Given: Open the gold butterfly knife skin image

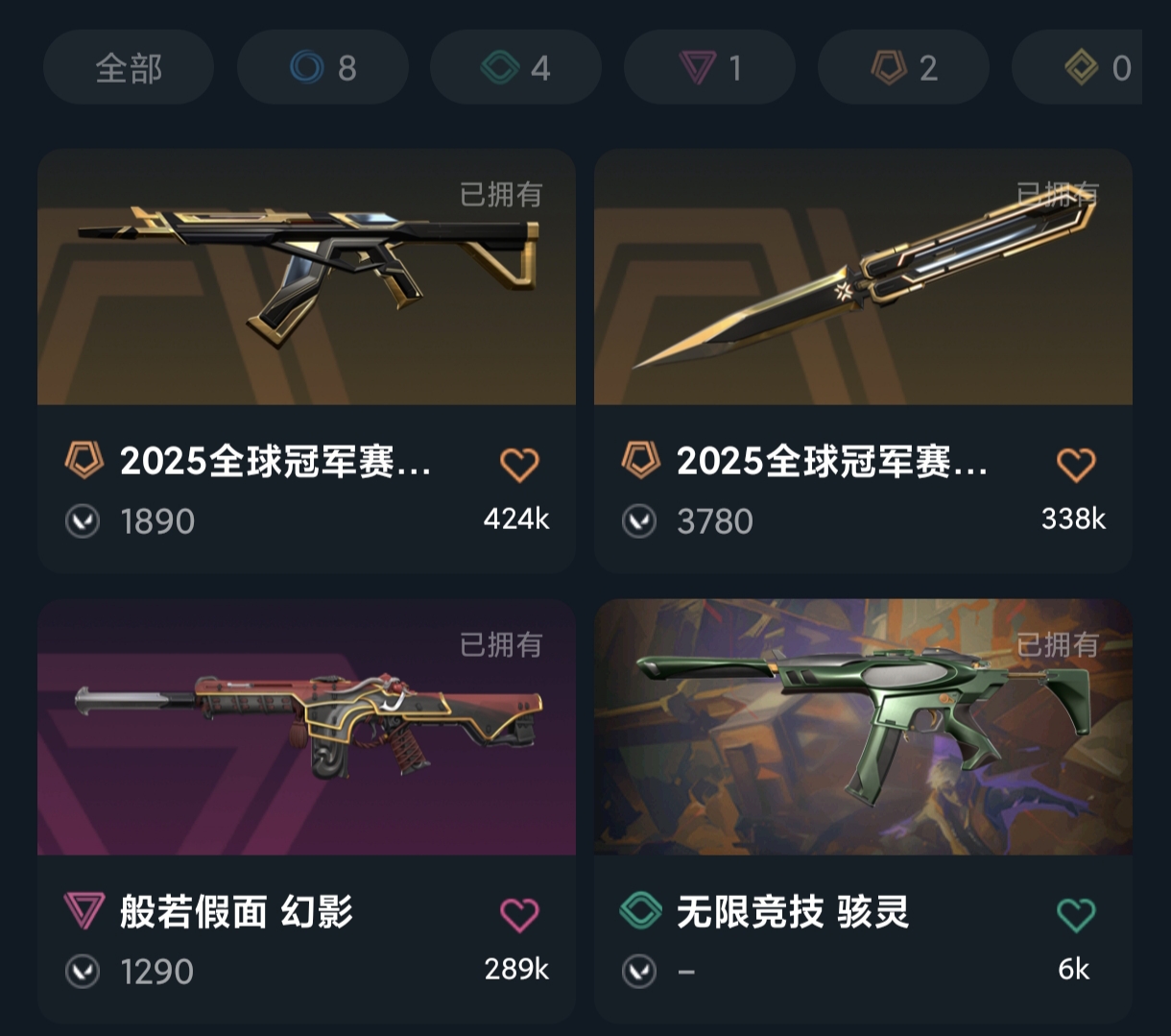Looking at the screenshot, I should pyautogui.click(x=863, y=277).
